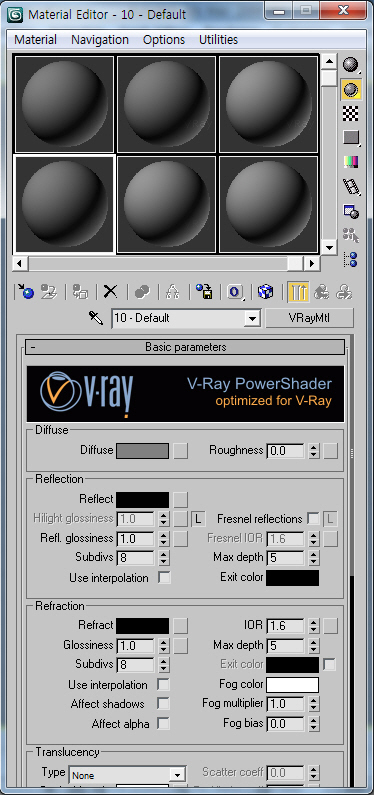Click the Reset Map/Mtl X icon

pos(110,292)
